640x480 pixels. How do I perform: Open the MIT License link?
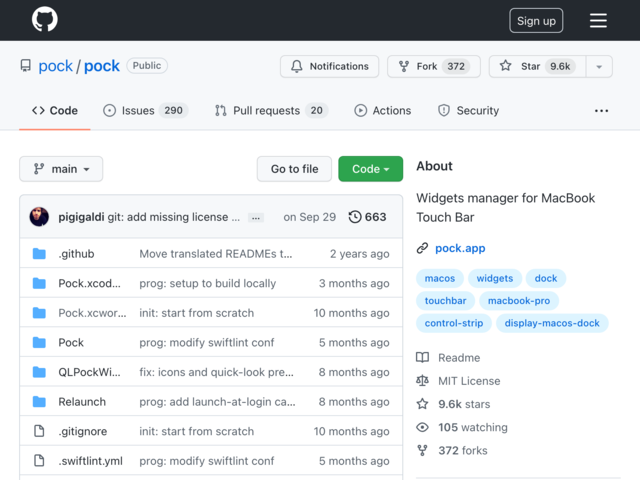(458, 381)
